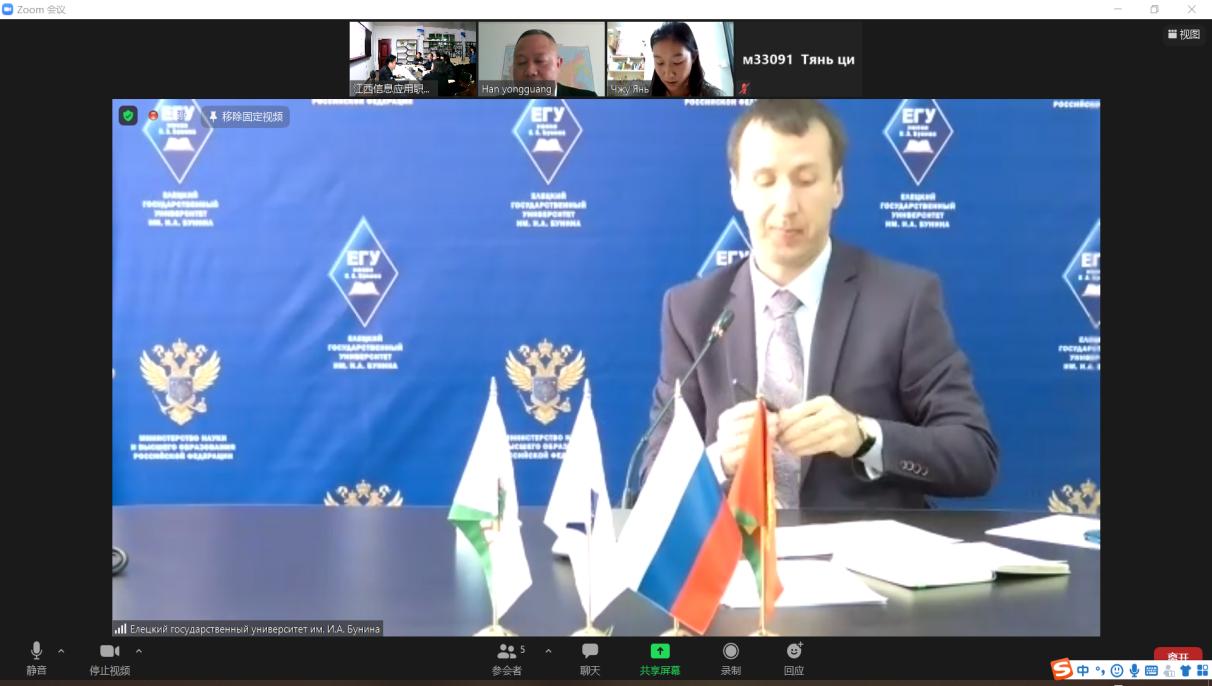The image size is (1212, 686).
Task: Select the Jiangxi classroom video thumbnail
Action: pos(412,59)
